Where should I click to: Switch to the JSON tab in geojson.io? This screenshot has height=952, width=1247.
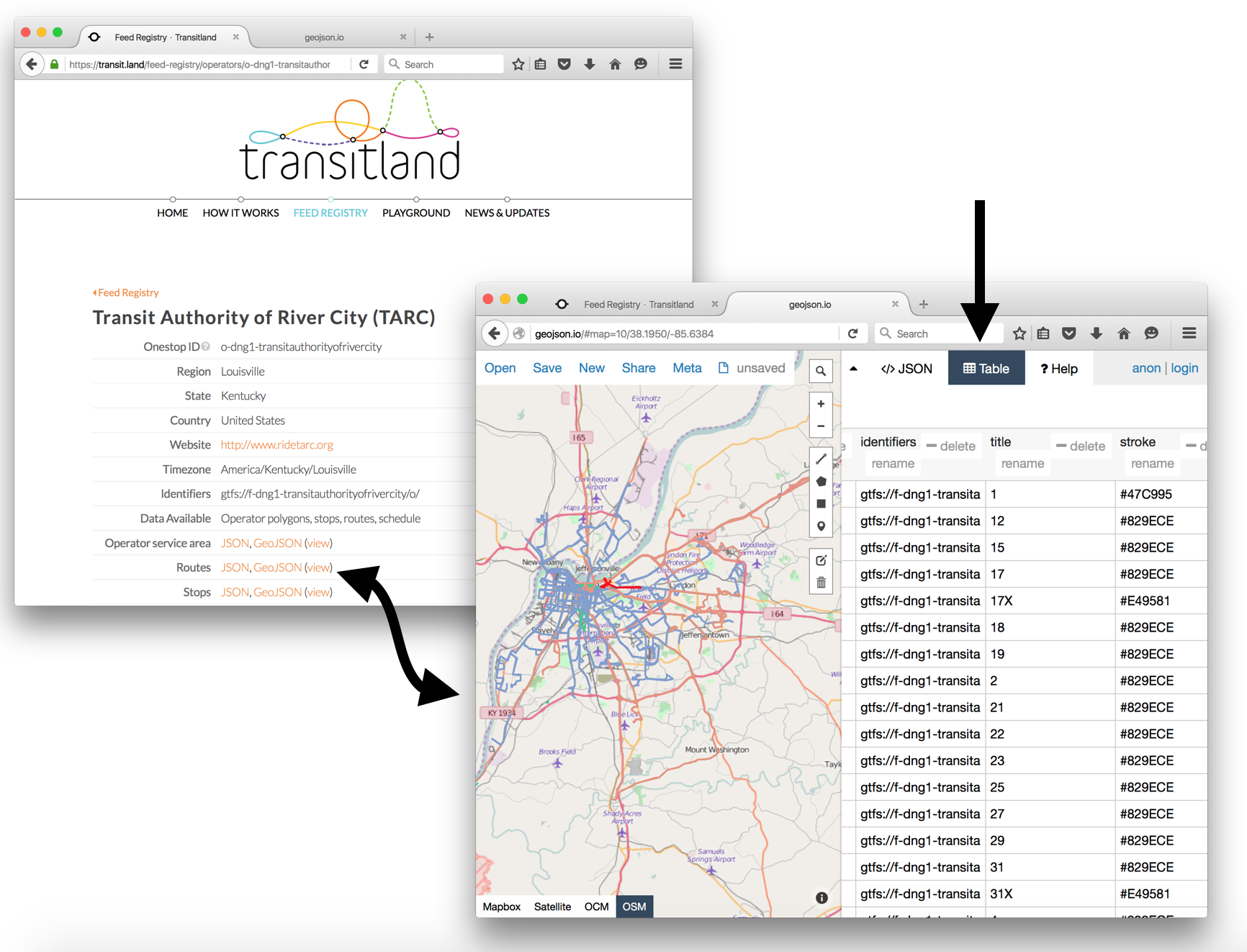[906, 369]
